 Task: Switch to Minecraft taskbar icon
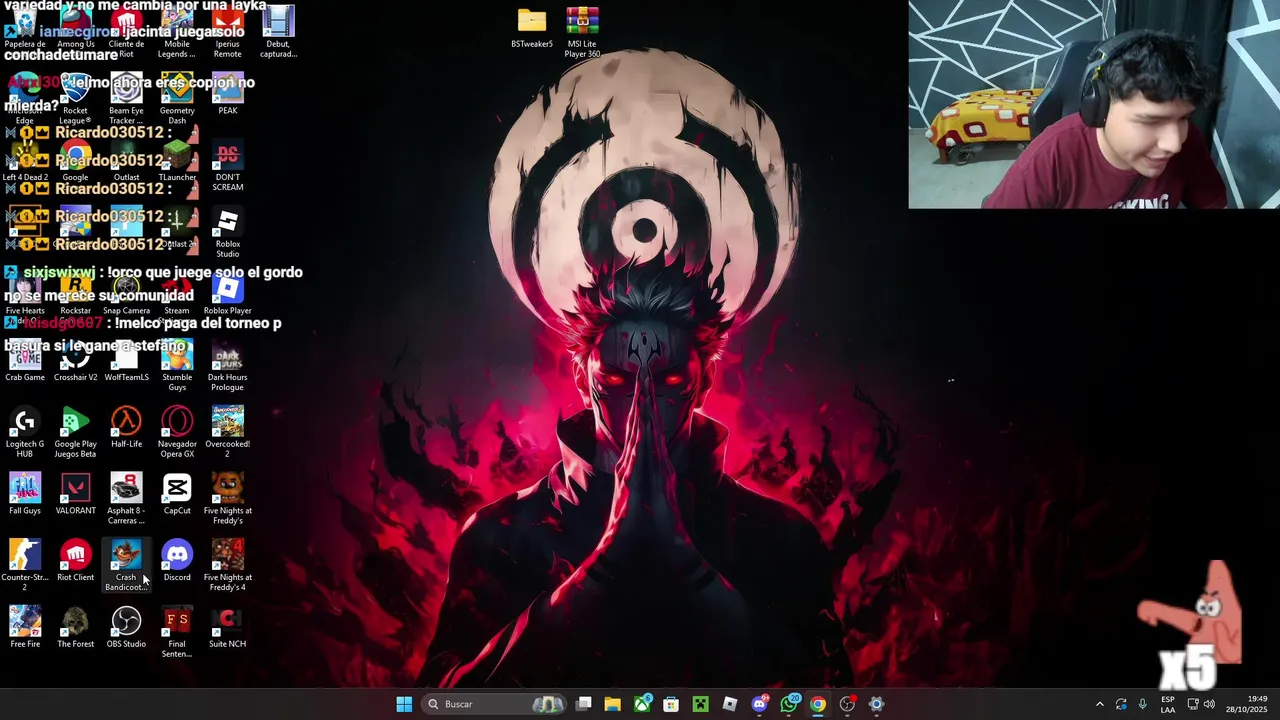click(700, 704)
